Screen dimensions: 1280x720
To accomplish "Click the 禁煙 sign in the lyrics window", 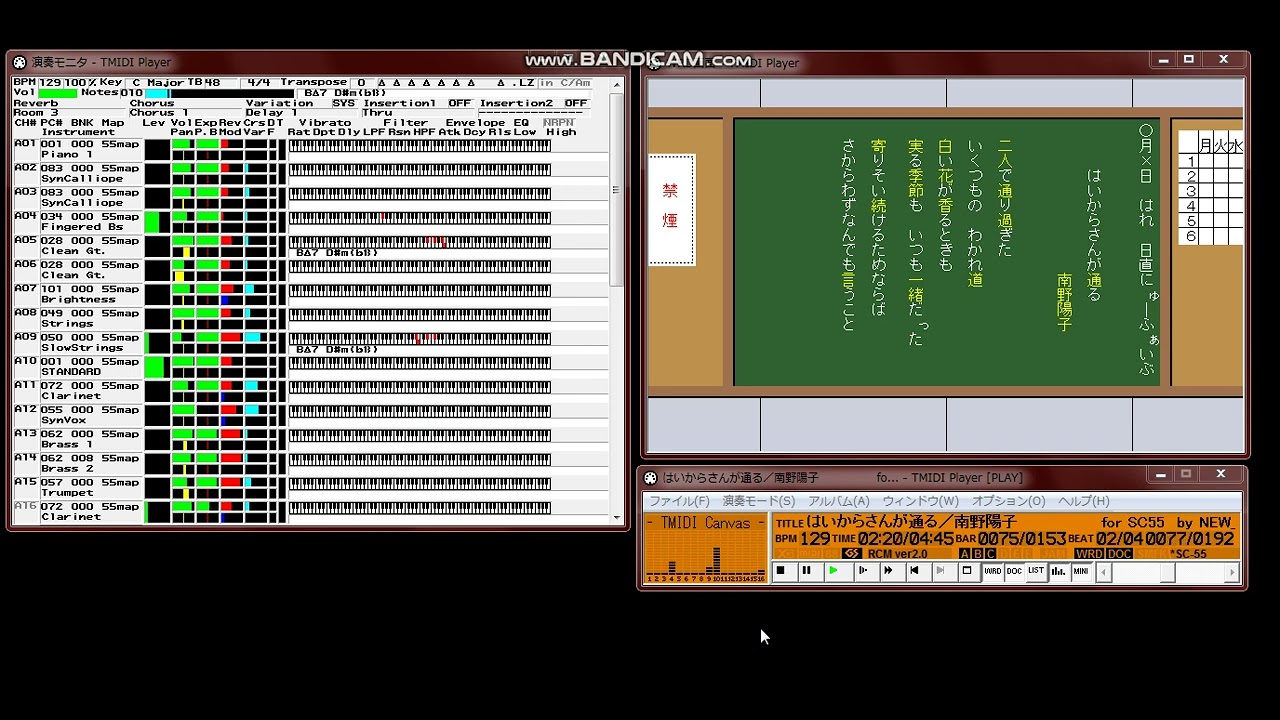I will click(x=671, y=209).
